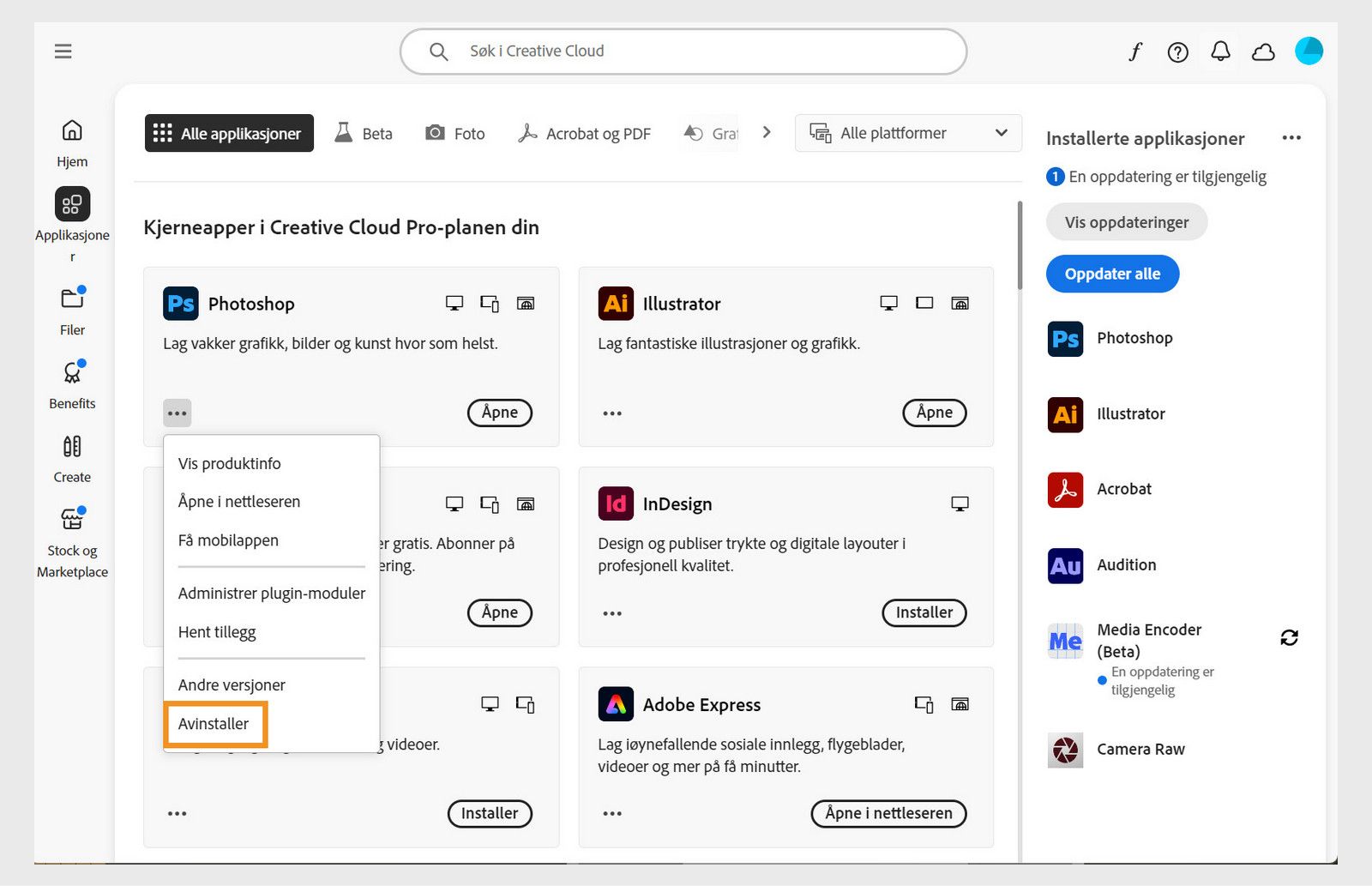Click the Camera Raw icon in installed apps

[x=1064, y=750]
